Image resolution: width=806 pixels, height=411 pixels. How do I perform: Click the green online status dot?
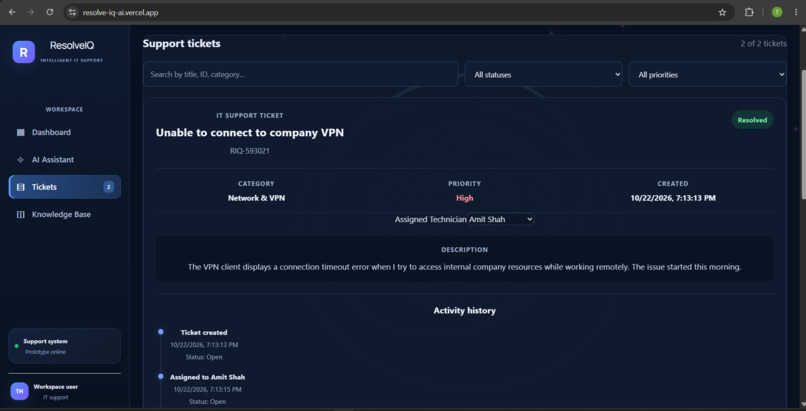point(16,346)
